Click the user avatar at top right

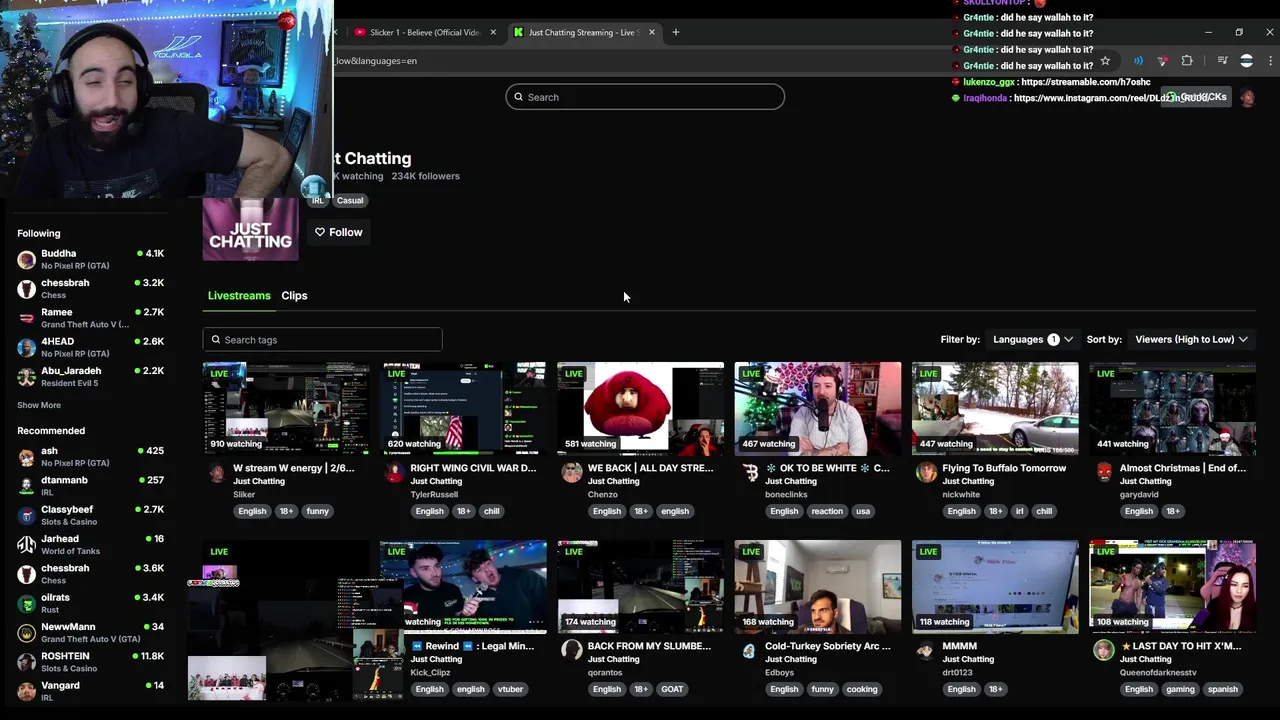(1247, 98)
